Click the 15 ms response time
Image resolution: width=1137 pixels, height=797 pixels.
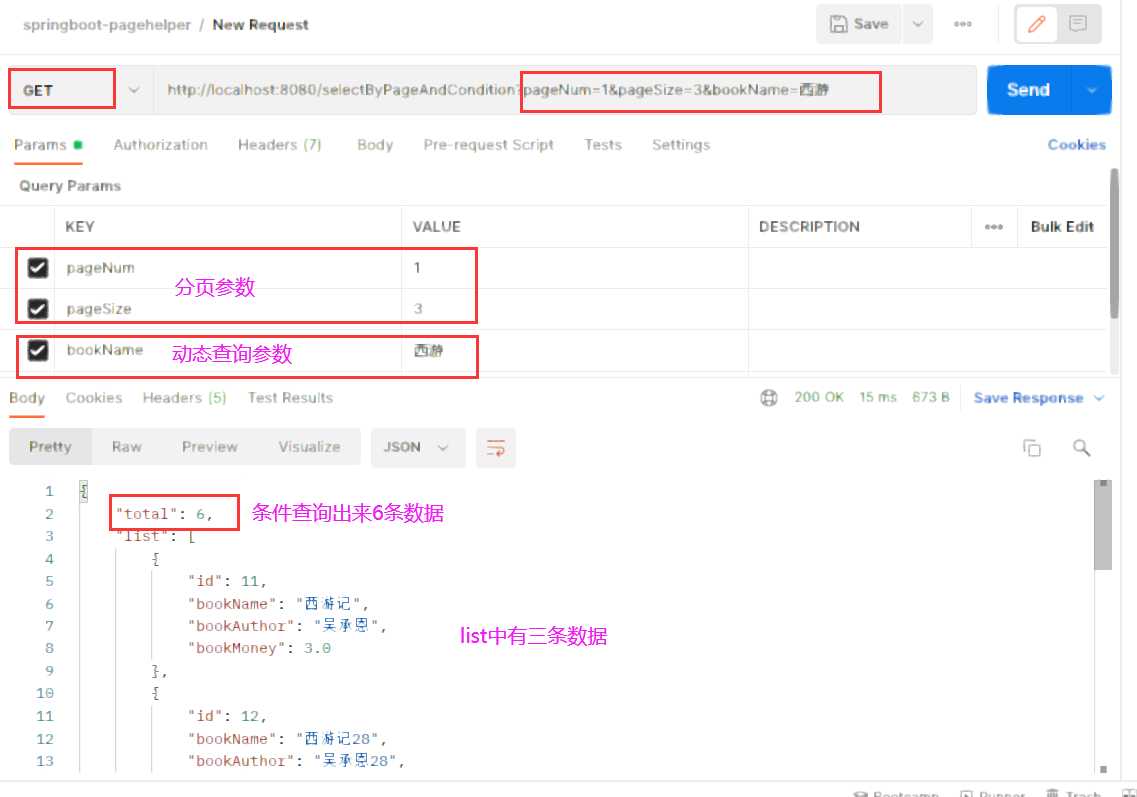point(877,397)
